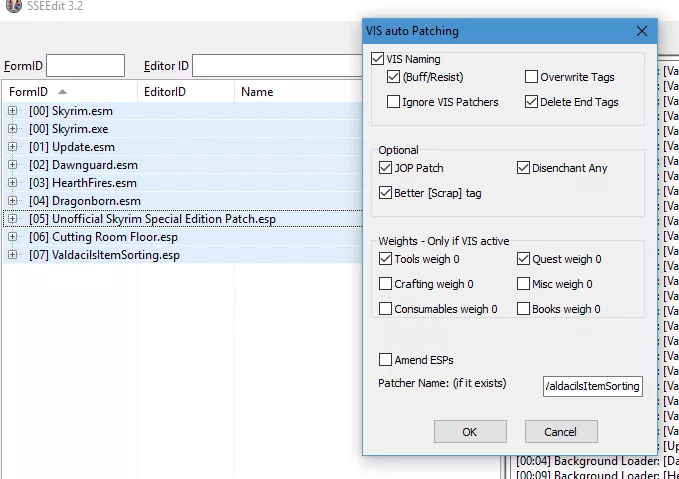Sort by the Name column header
This screenshot has height=479, width=679.
click(298, 91)
